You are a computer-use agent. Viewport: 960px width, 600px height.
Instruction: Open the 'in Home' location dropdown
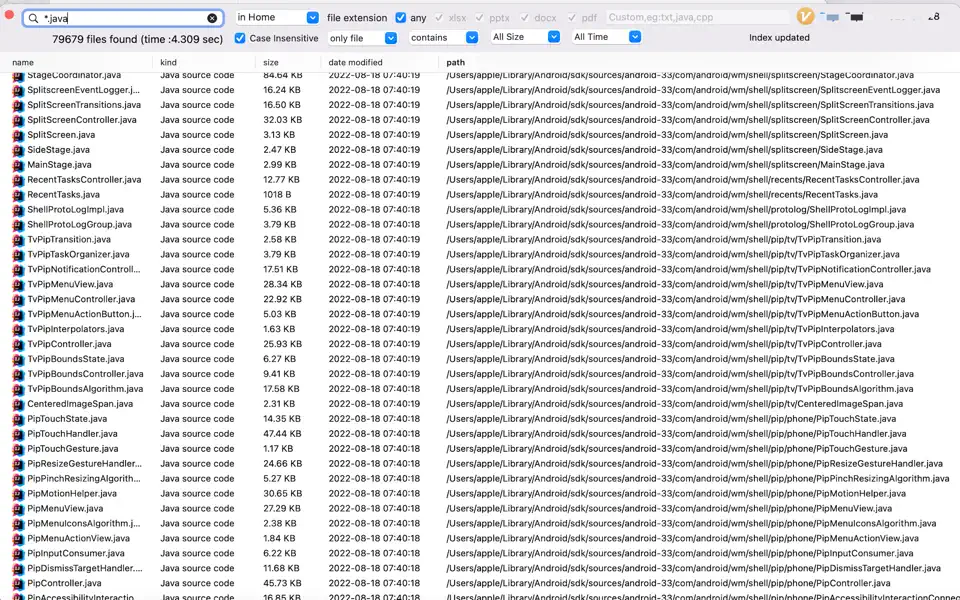click(x=277, y=18)
